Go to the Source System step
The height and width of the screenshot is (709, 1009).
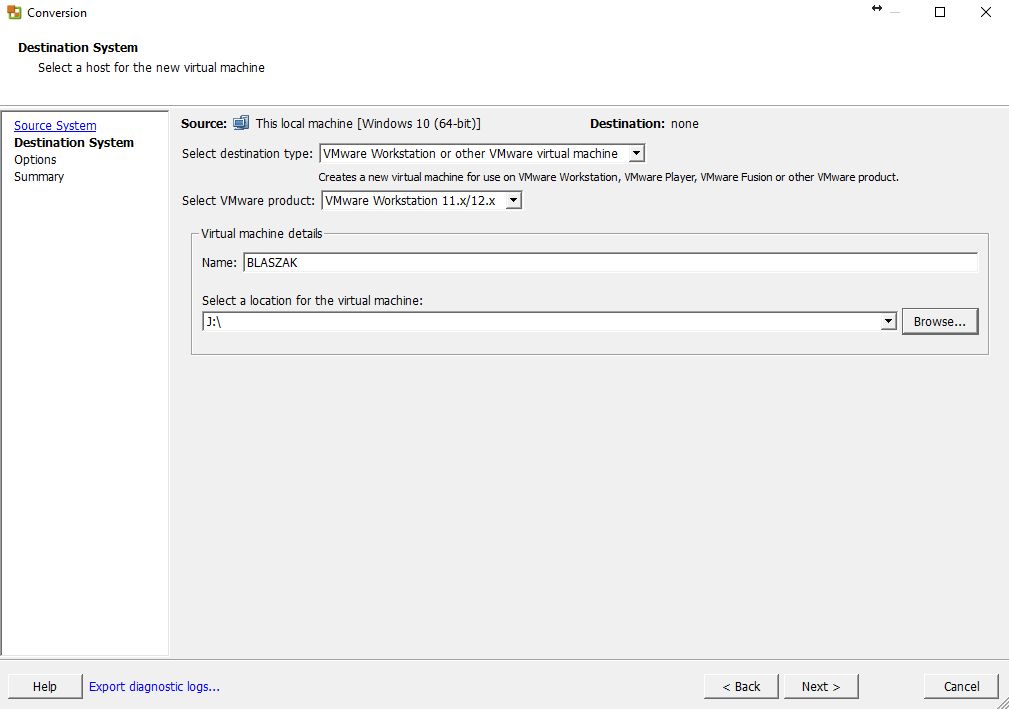point(55,125)
